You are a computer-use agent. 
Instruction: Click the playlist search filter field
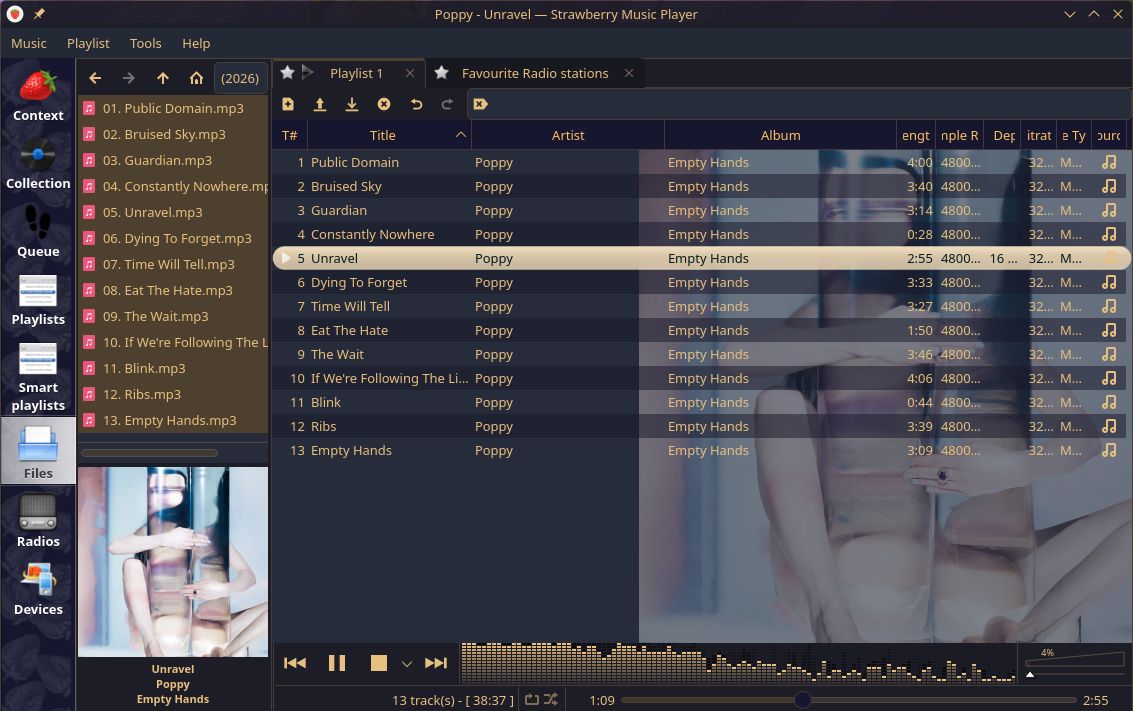pos(798,104)
